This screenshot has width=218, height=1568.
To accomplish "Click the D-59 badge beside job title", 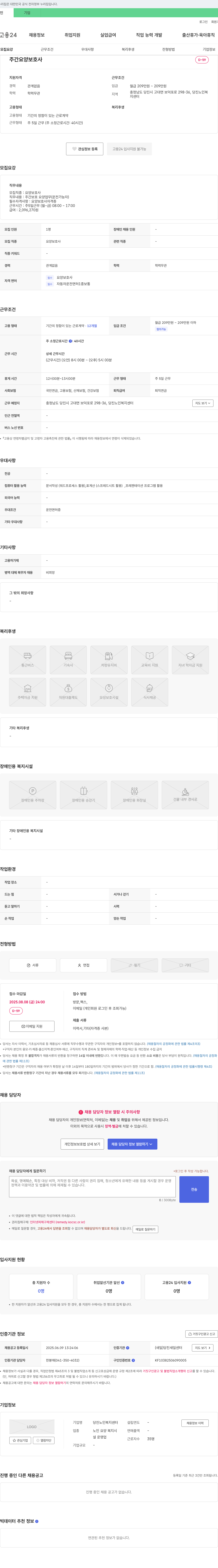I will pyautogui.click(x=202, y=60).
